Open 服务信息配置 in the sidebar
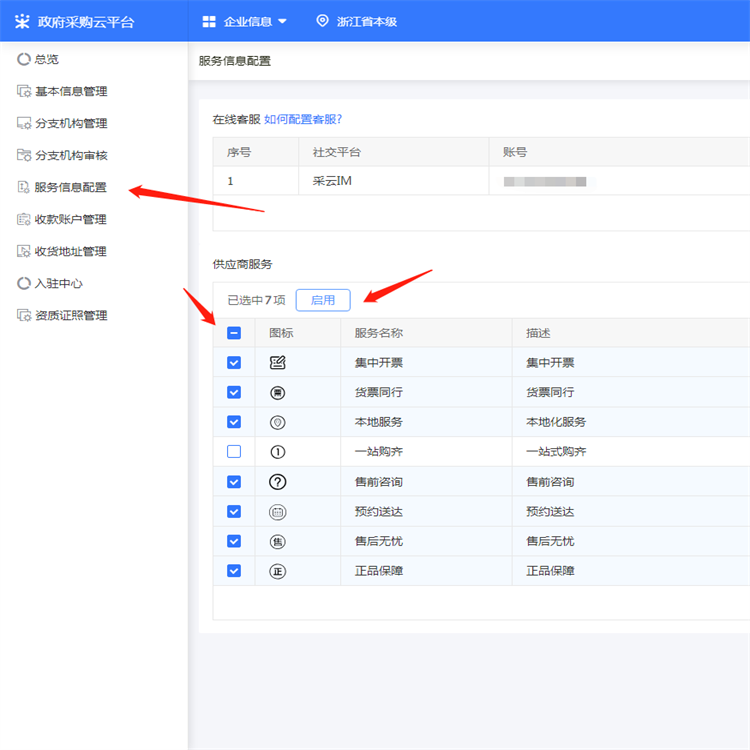 pos(70,187)
